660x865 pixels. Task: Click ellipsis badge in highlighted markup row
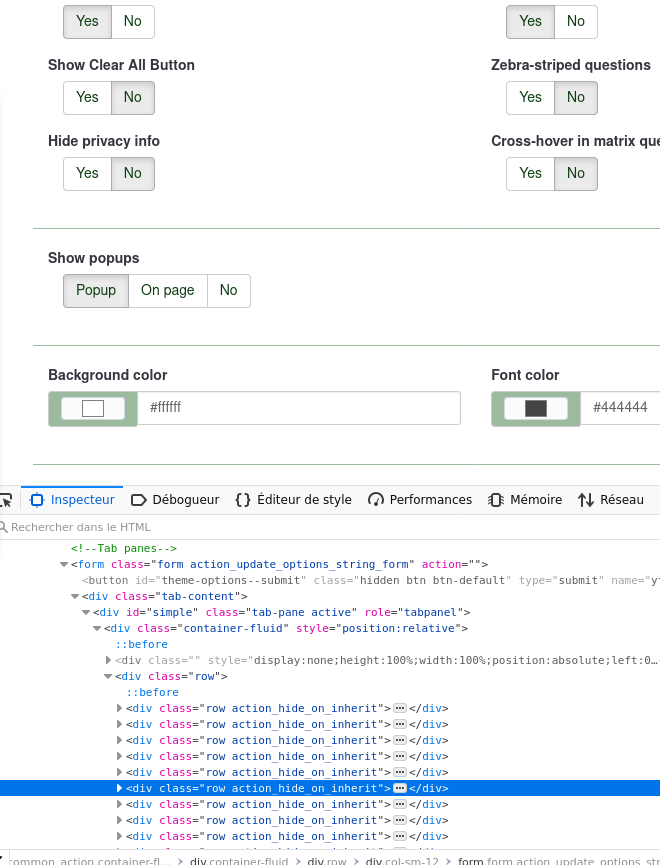click(400, 788)
